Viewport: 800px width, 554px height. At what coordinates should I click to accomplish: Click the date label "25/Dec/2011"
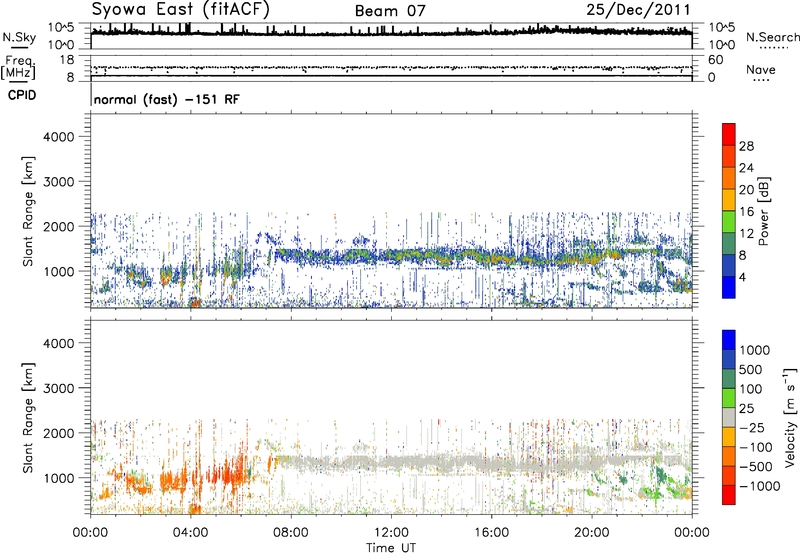638,10
